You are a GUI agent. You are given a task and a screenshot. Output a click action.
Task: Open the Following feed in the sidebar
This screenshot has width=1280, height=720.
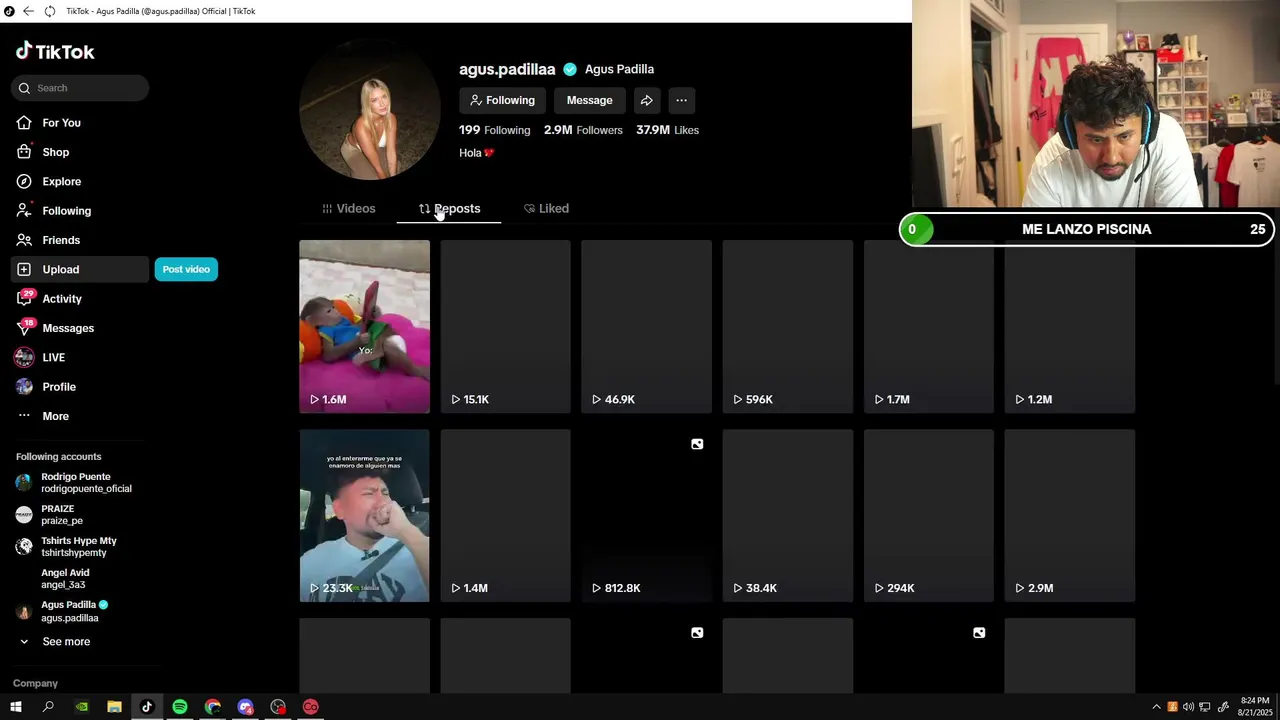[66, 211]
